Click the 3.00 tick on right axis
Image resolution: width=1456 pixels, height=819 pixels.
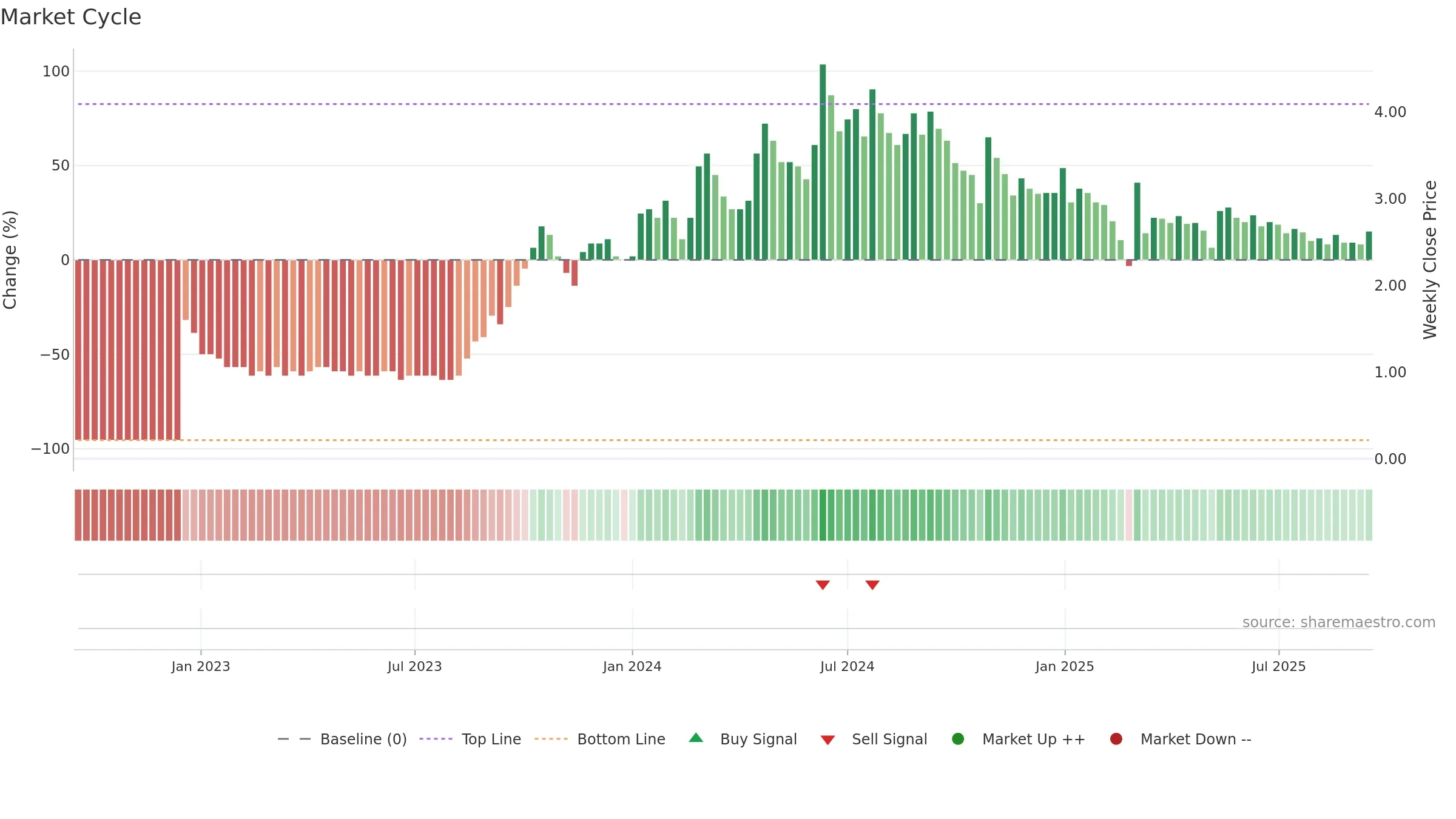coord(1390,199)
